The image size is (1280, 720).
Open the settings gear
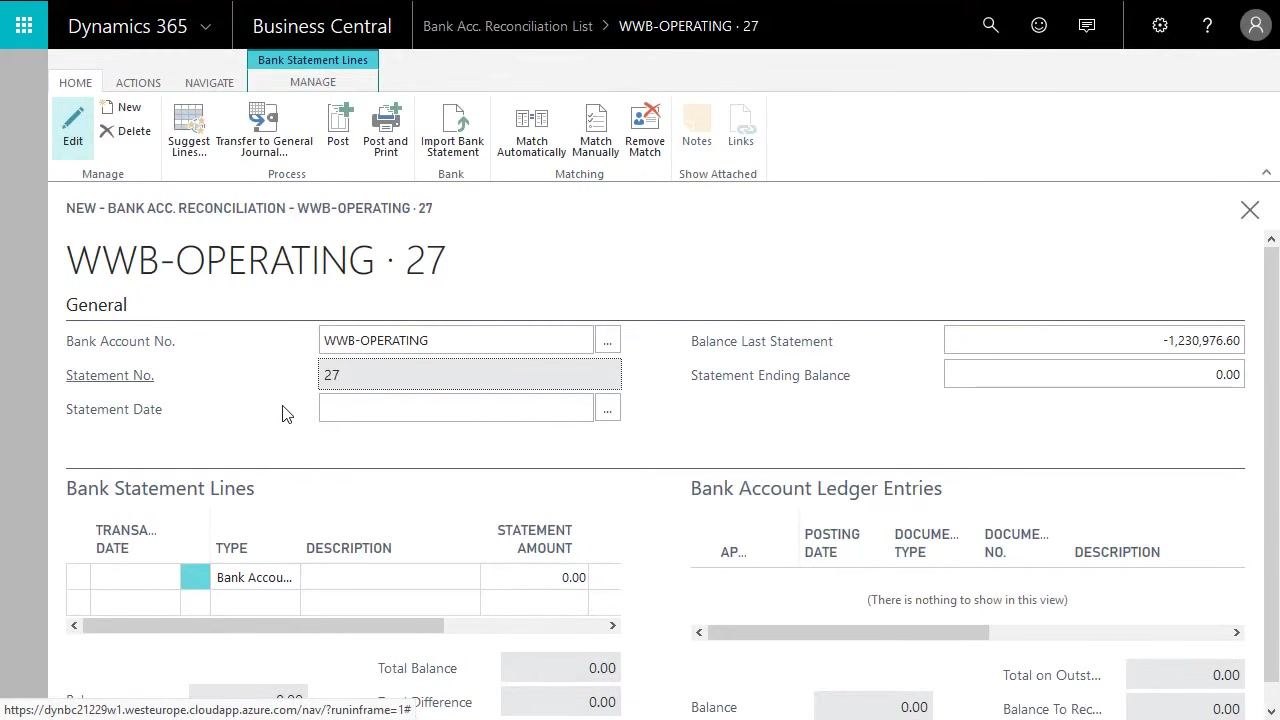(1160, 25)
